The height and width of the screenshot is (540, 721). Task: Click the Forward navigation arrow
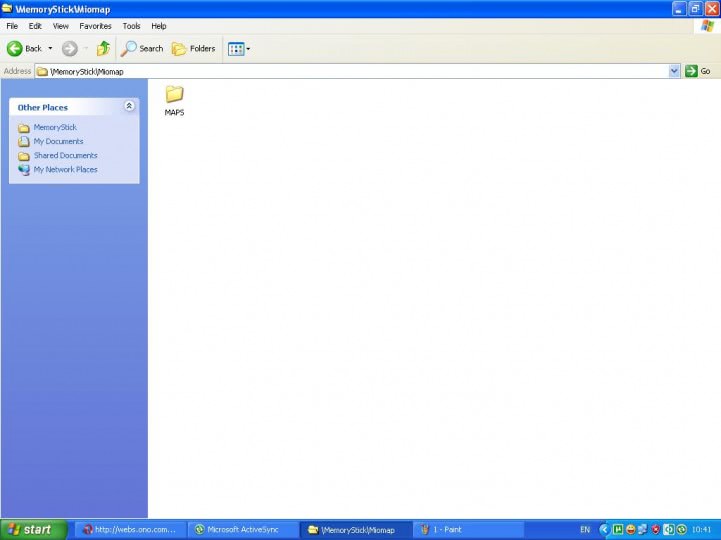(69, 48)
